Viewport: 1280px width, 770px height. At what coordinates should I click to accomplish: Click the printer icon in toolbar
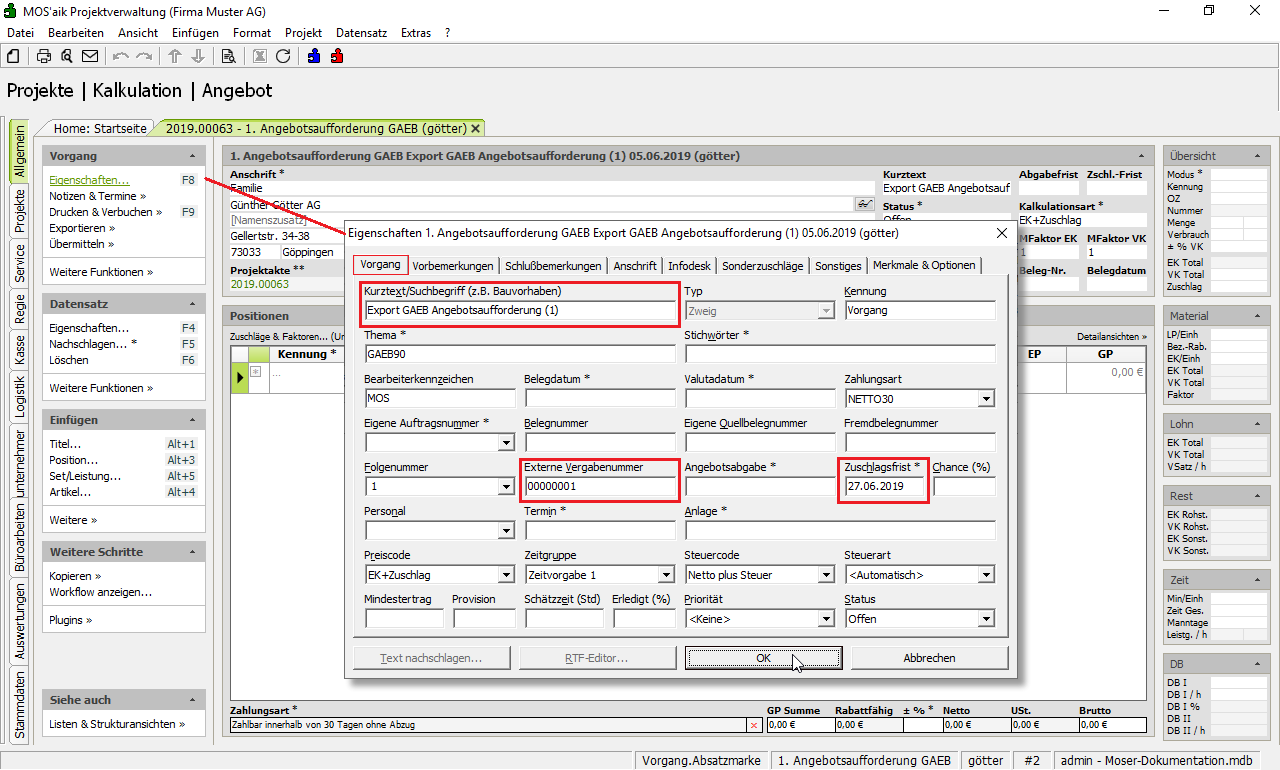(44, 56)
